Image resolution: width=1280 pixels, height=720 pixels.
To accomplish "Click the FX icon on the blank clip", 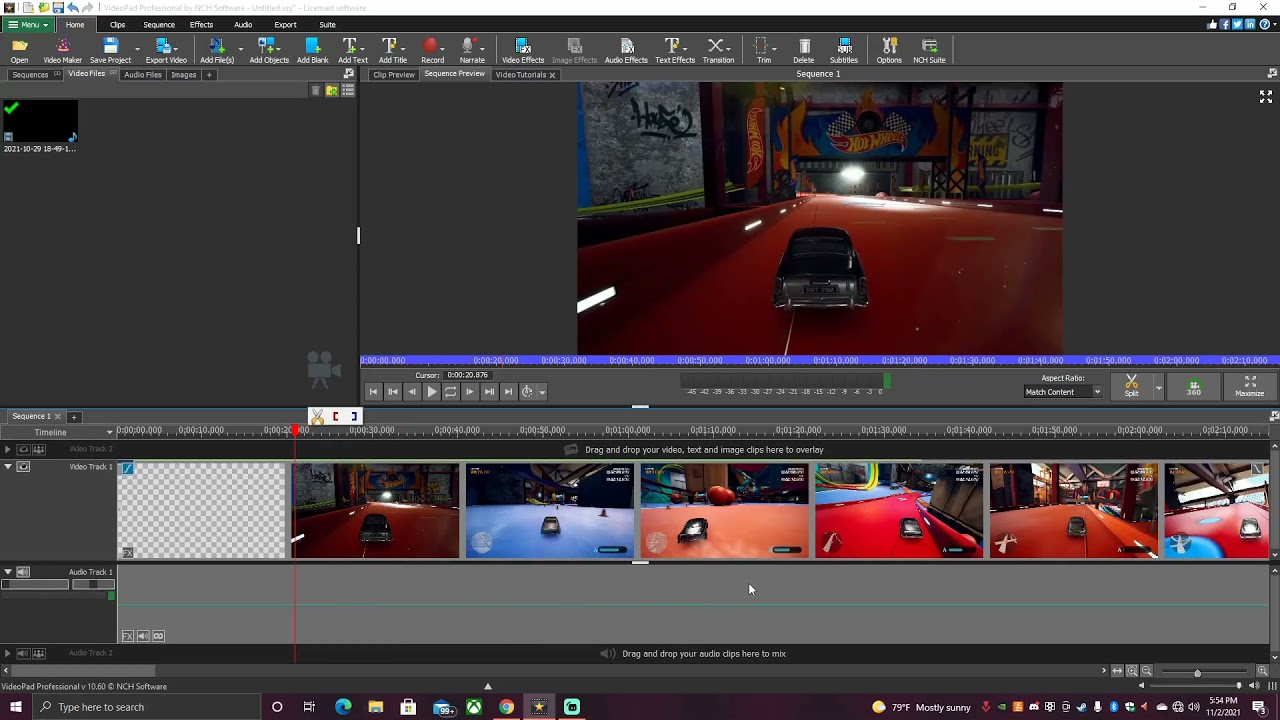I will (x=127, y=553).
